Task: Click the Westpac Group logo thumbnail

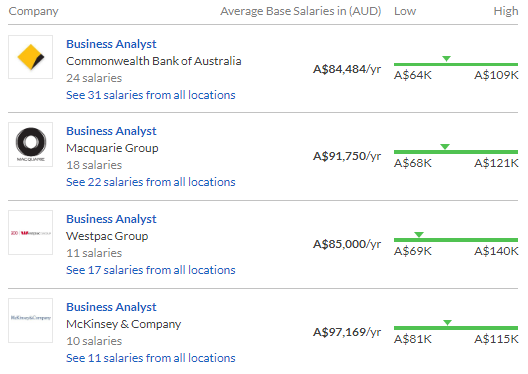Action: point(31,233)
